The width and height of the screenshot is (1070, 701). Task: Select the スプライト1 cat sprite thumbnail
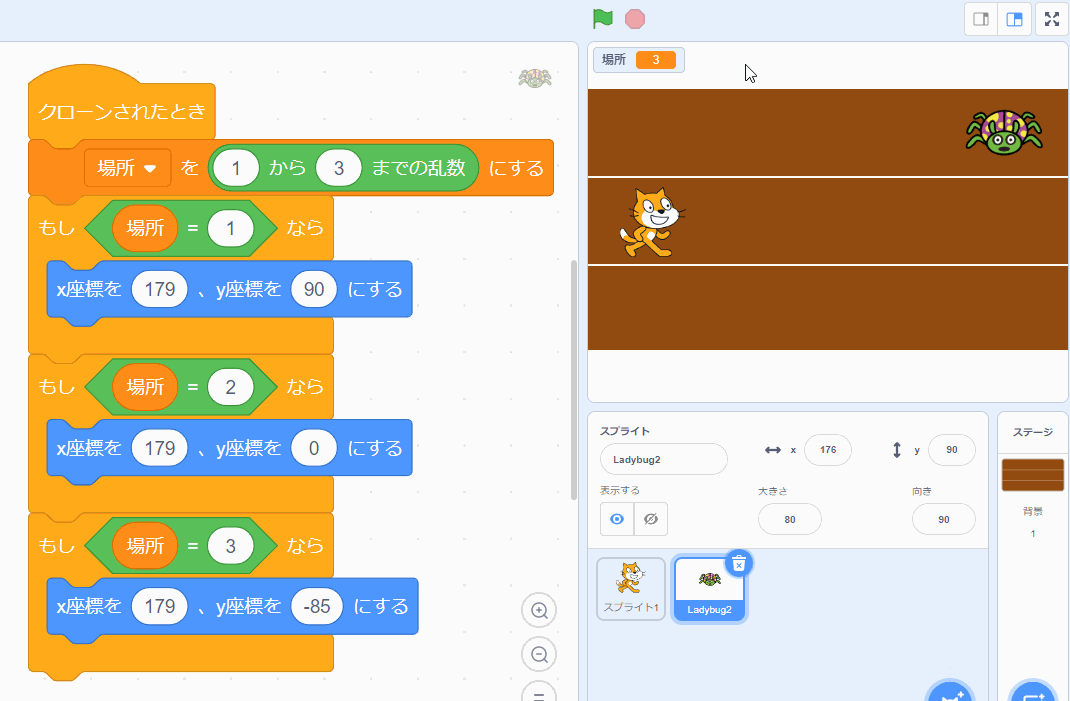click(x=631, y=588)
